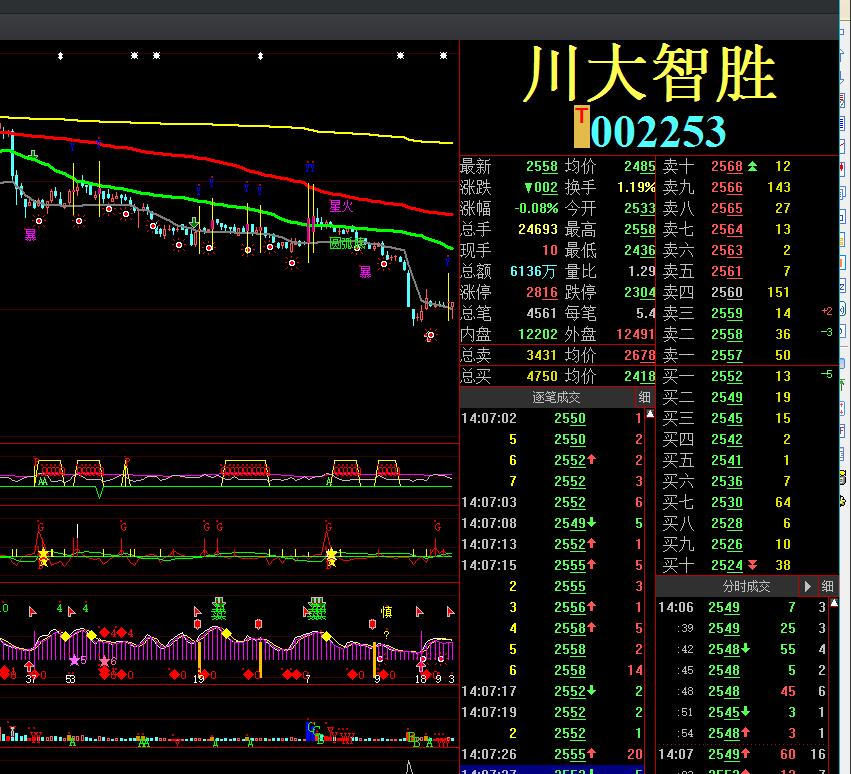Click 卖一 price 2557

(727, 356)
